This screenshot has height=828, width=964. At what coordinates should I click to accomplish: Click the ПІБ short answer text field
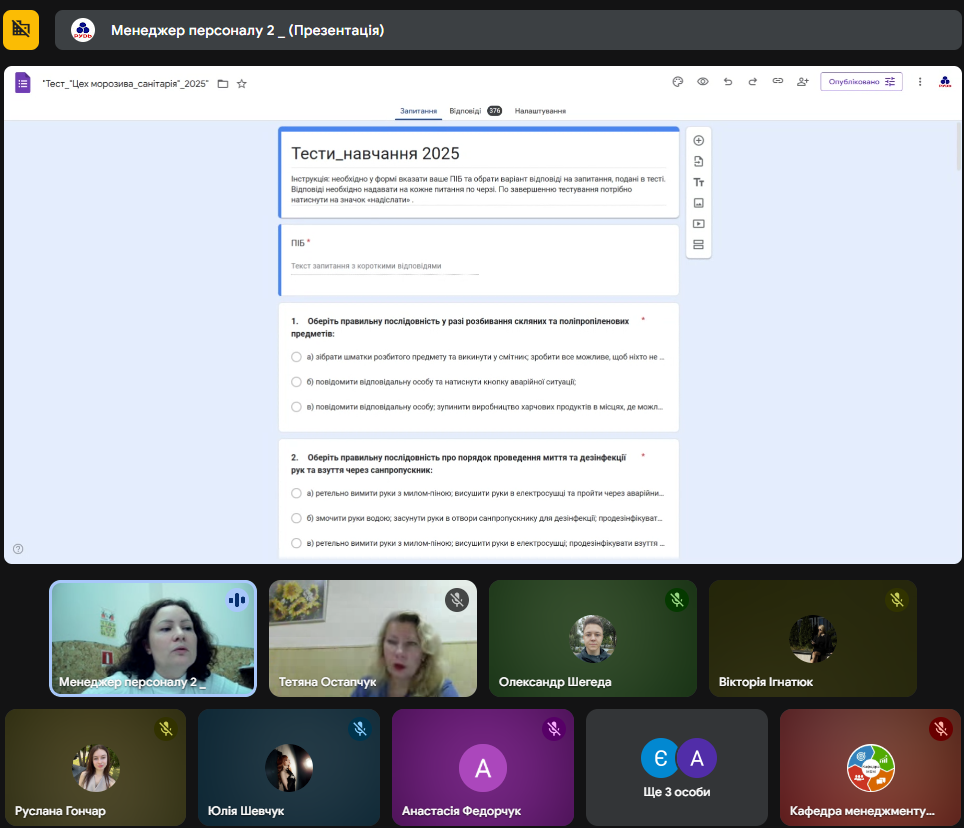[385, 266]
